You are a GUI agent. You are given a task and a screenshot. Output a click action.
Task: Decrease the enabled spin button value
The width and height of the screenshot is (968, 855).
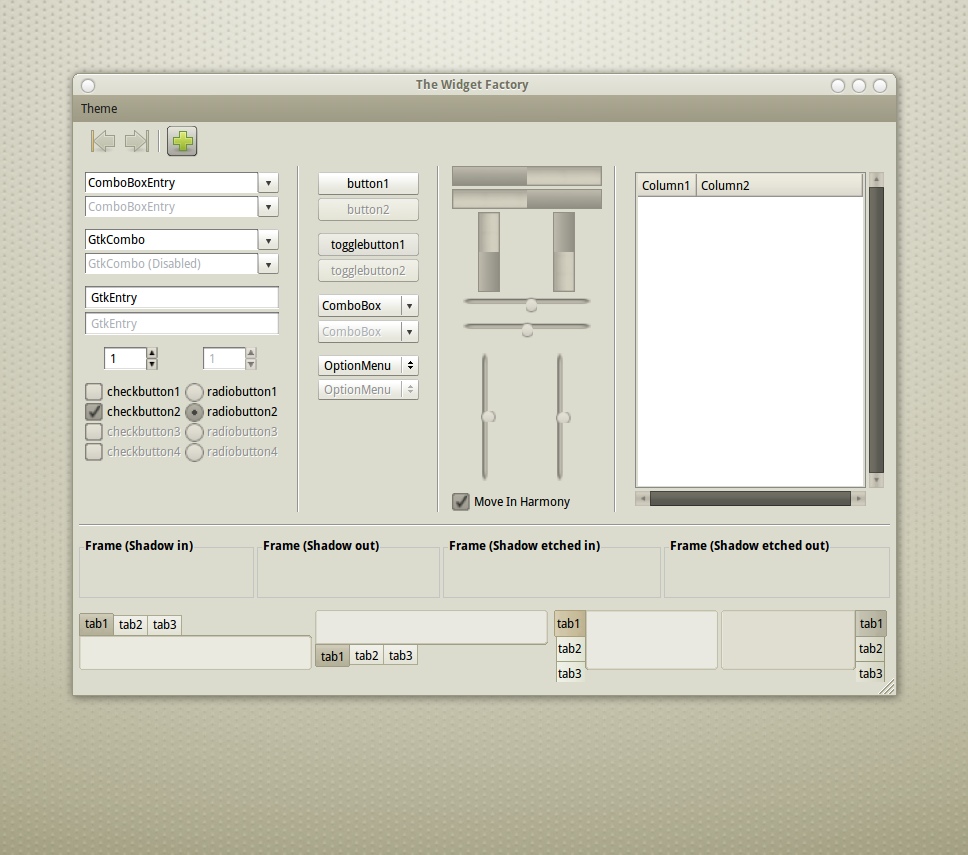click(152, 364)
